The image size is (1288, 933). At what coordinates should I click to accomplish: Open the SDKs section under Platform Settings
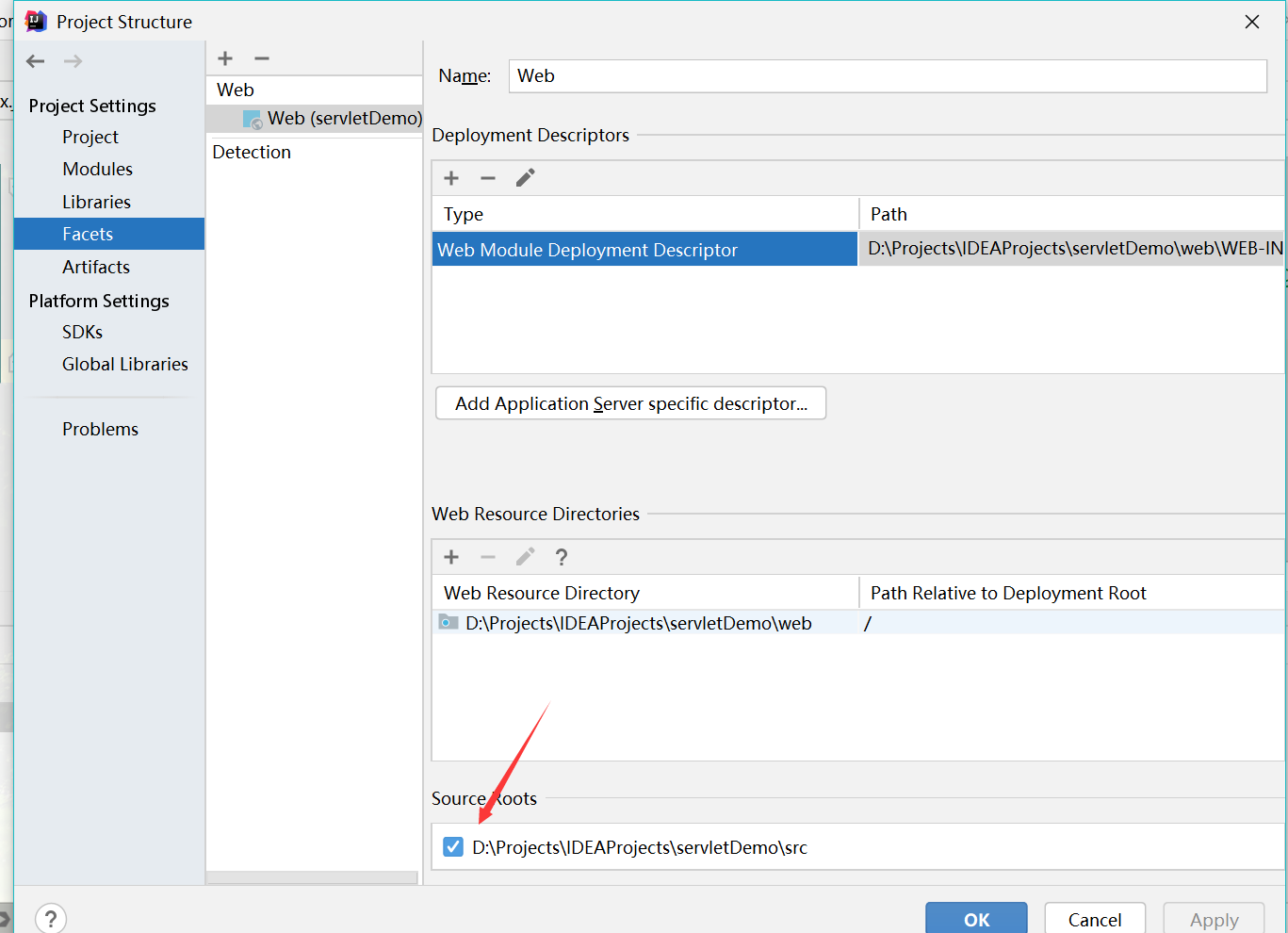(82, 332)
